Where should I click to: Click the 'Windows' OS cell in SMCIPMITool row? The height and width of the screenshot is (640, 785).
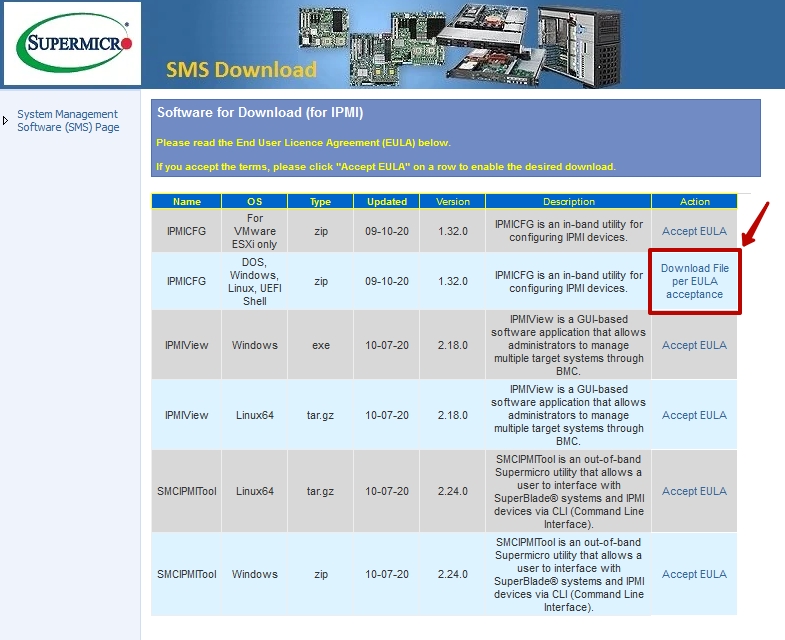(x=254, y=574)
